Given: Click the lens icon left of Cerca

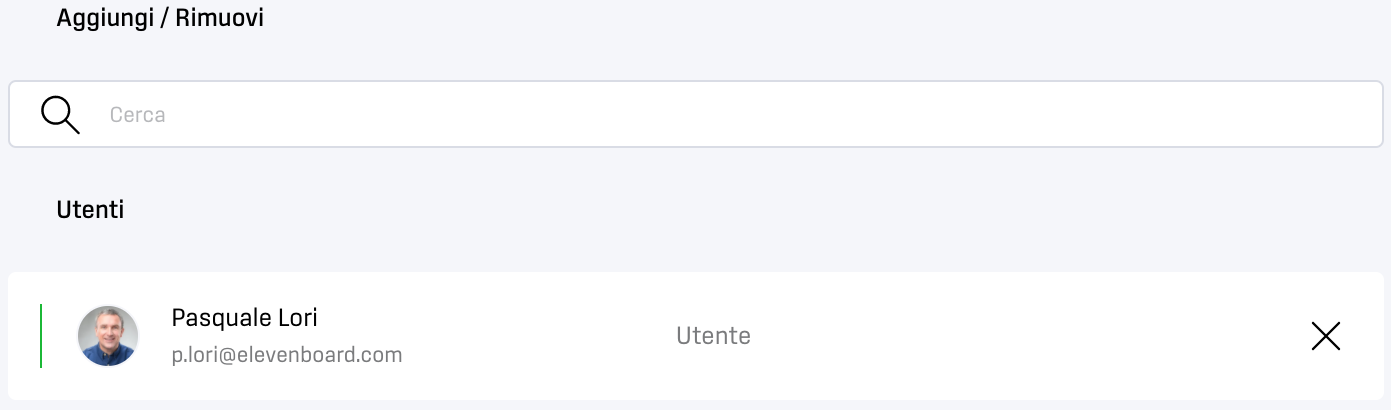Looking at the screenshot, I should click(x=60, y=115).
